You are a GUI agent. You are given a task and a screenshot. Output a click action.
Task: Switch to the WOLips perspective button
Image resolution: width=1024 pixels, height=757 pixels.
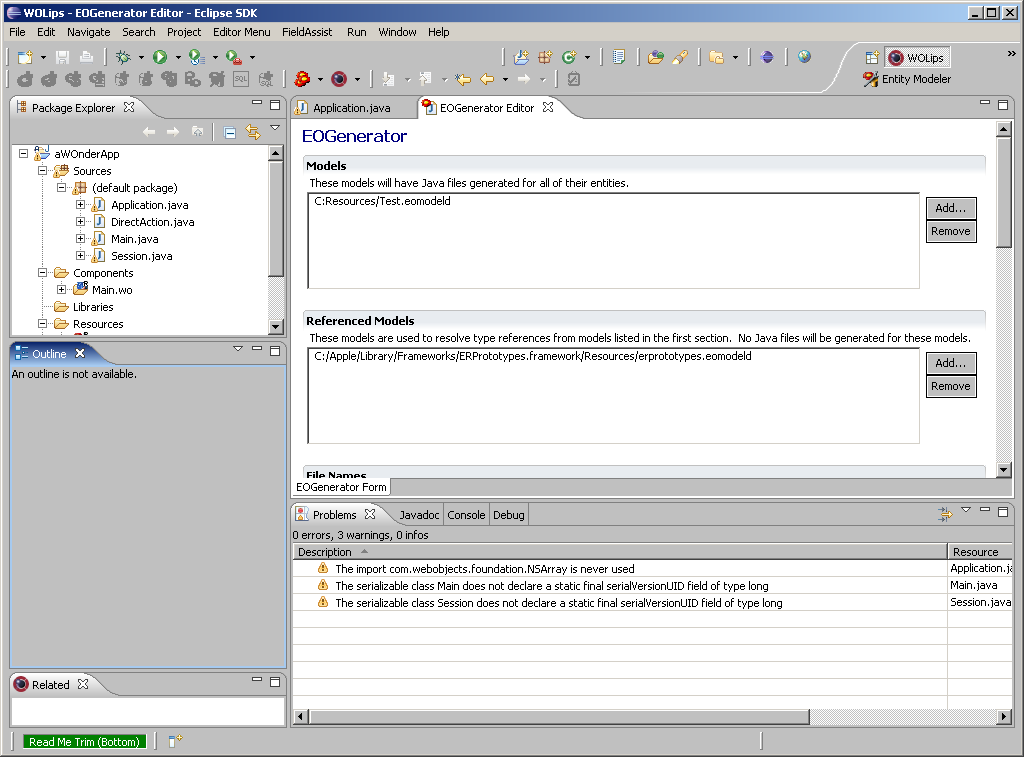pyautogui.click(x=917, y=57)
